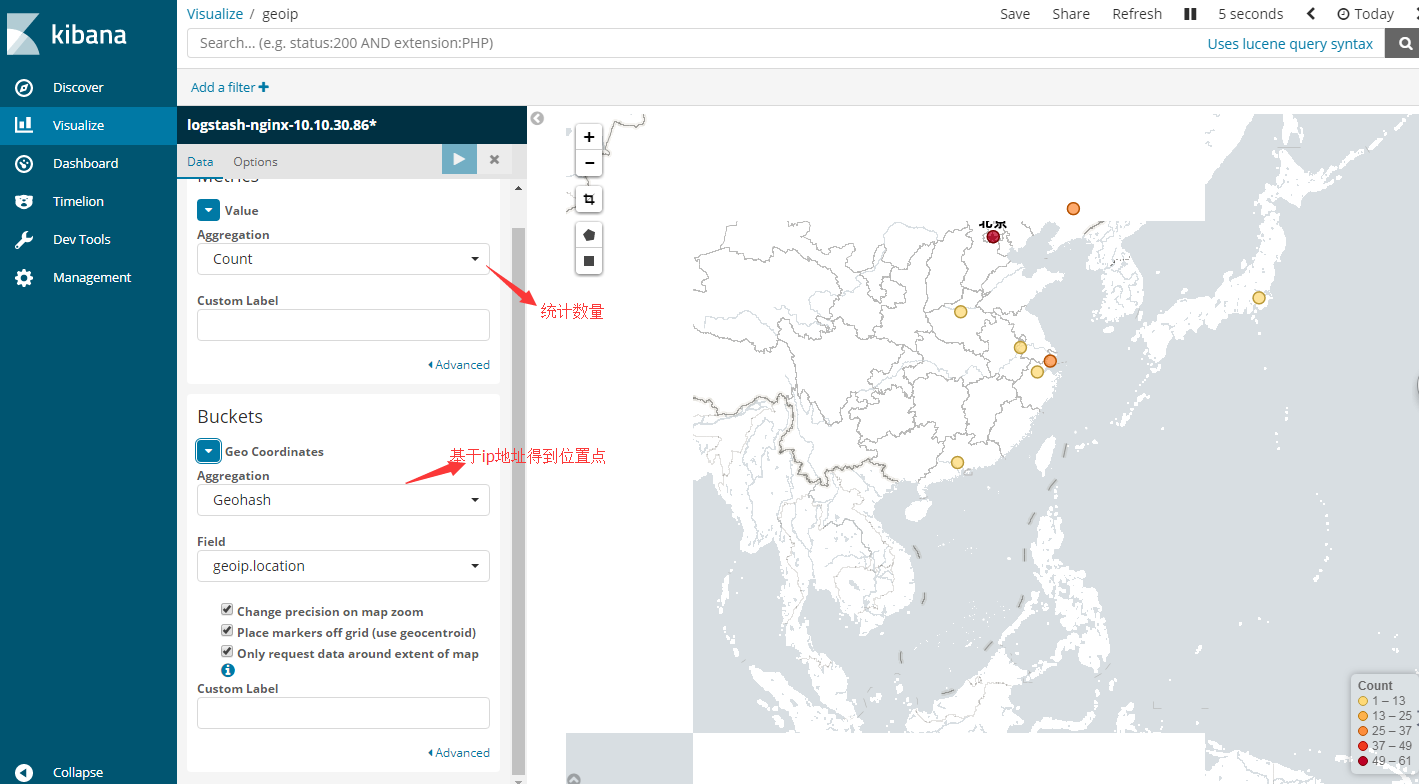This screenshot has width=1419, height=784.
Task: Click the Visualize breadcrumb link
Action: 215,14
